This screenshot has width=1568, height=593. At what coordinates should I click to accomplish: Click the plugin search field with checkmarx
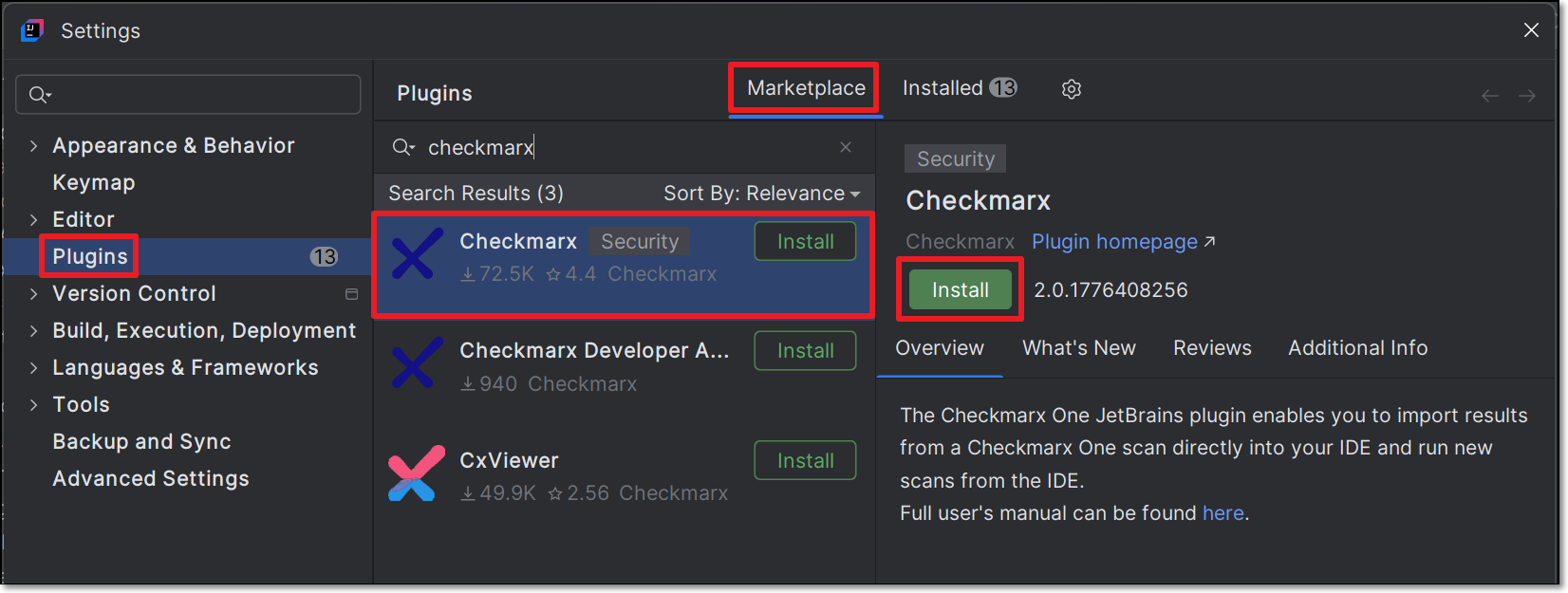coord(622,147)
